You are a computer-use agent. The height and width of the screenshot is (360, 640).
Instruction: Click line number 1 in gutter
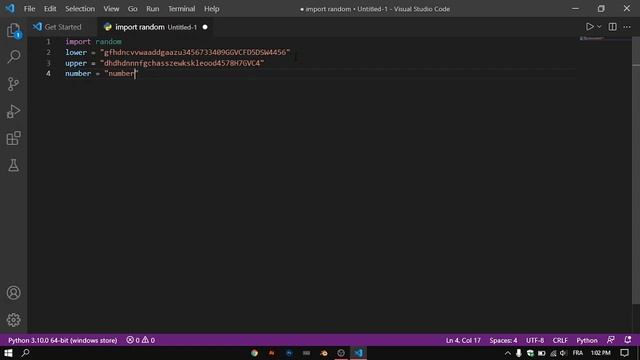[x=48, y=42]
